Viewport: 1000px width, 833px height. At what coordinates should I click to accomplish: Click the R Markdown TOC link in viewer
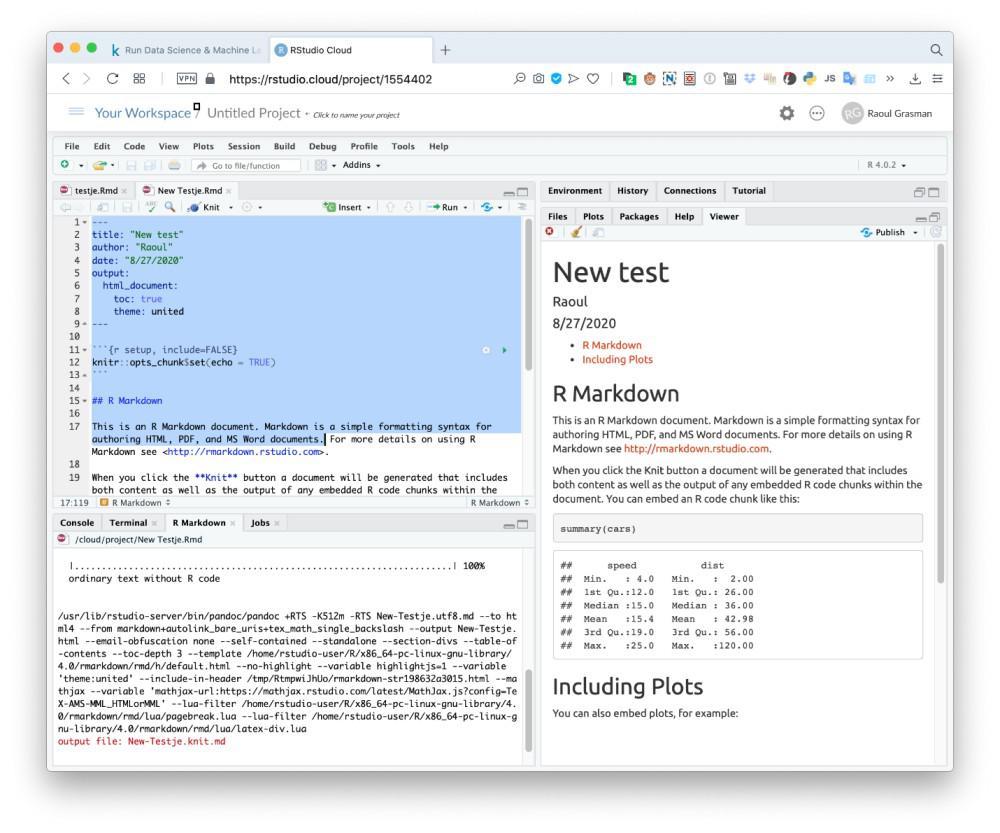tap(612, 345)
